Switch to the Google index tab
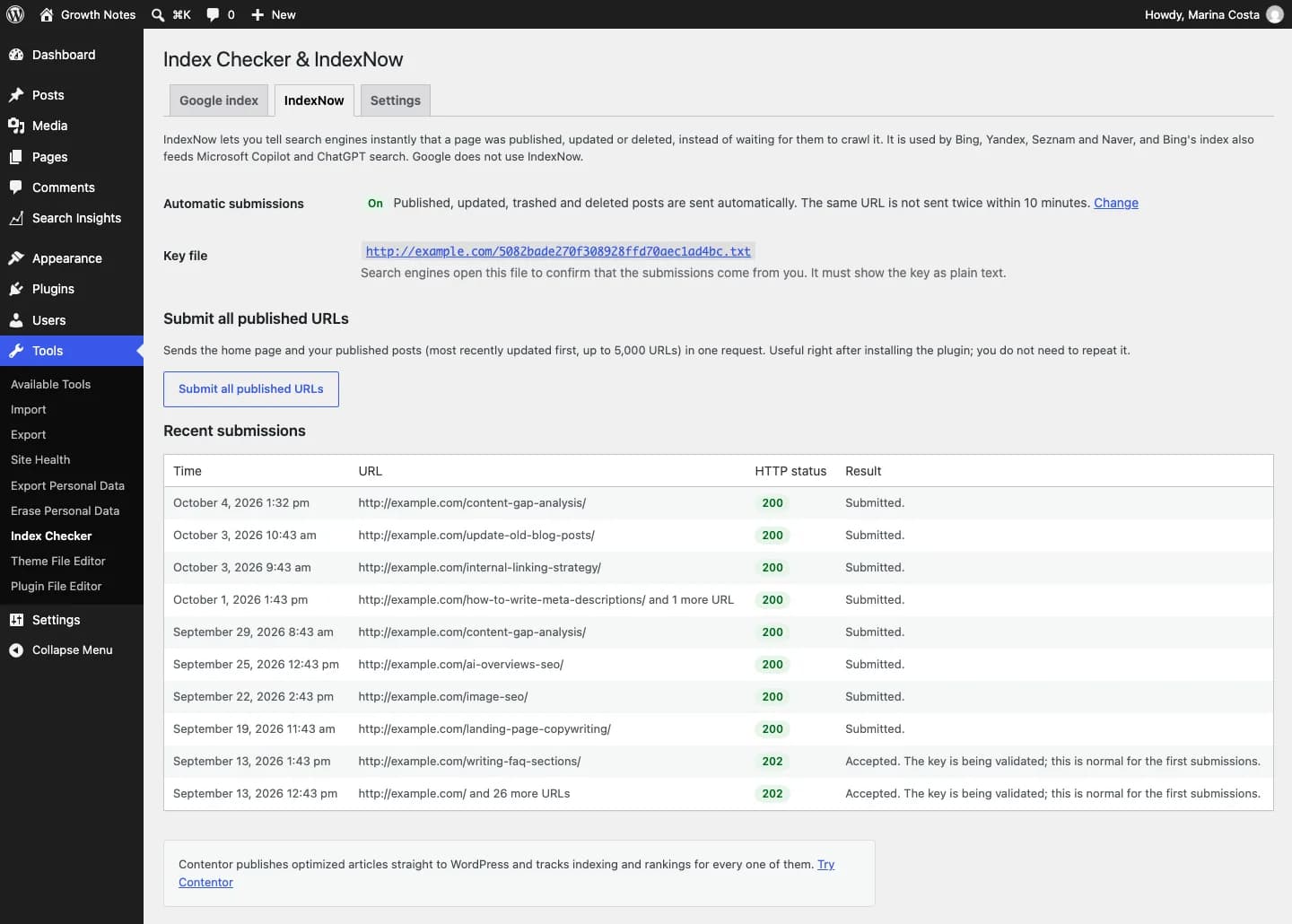 click(x=219, y=100)
